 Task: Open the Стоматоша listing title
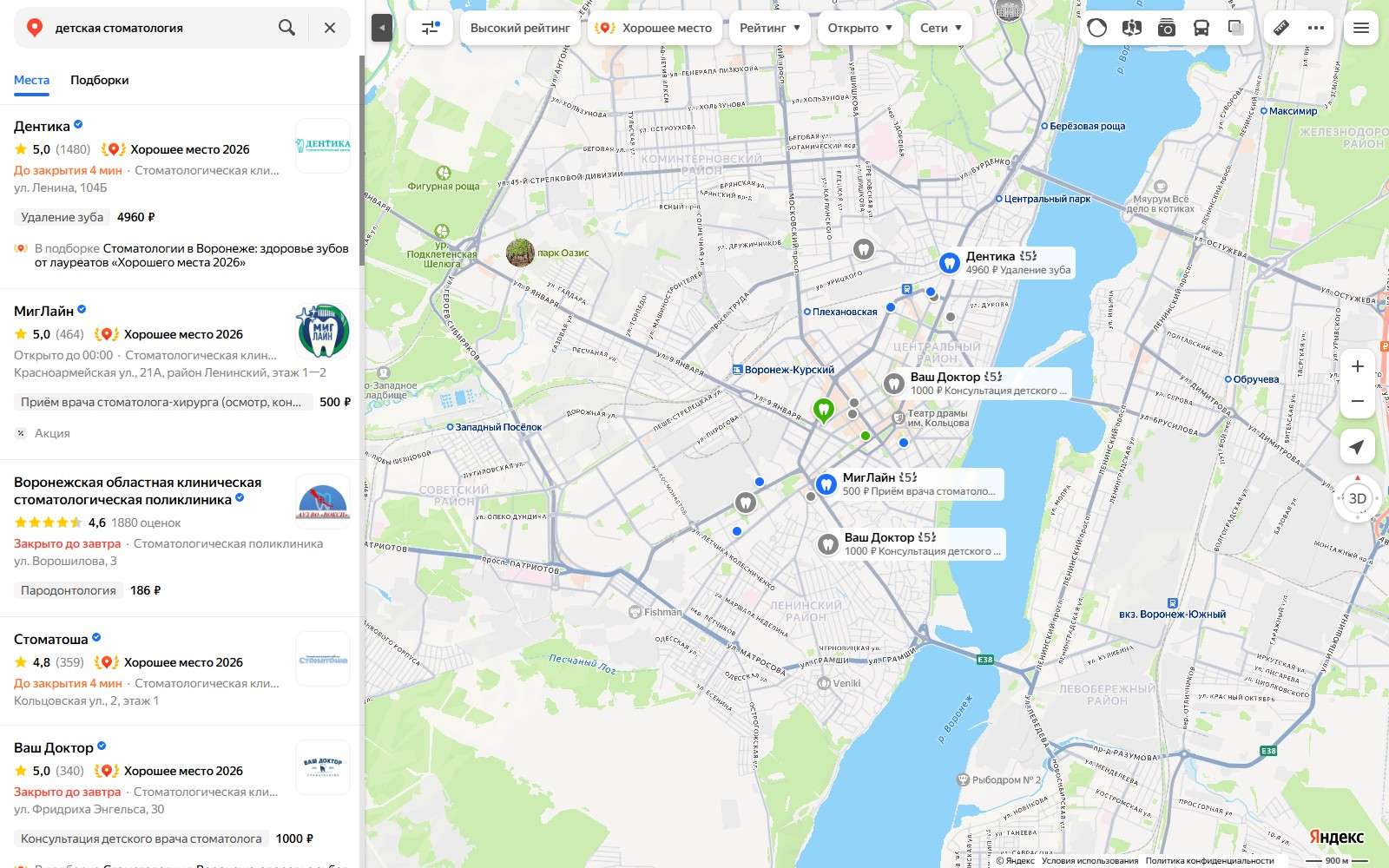(x=51, y=639)
